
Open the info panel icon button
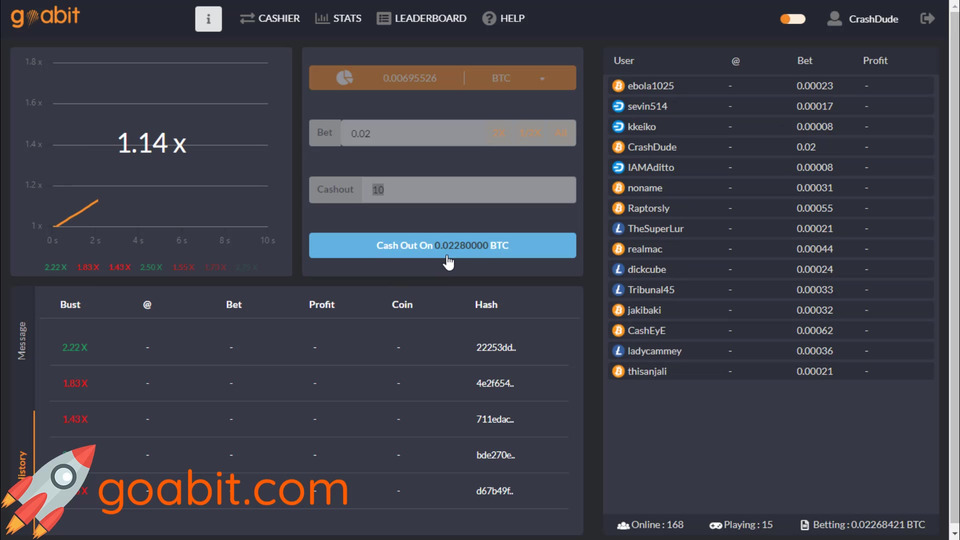208,19
